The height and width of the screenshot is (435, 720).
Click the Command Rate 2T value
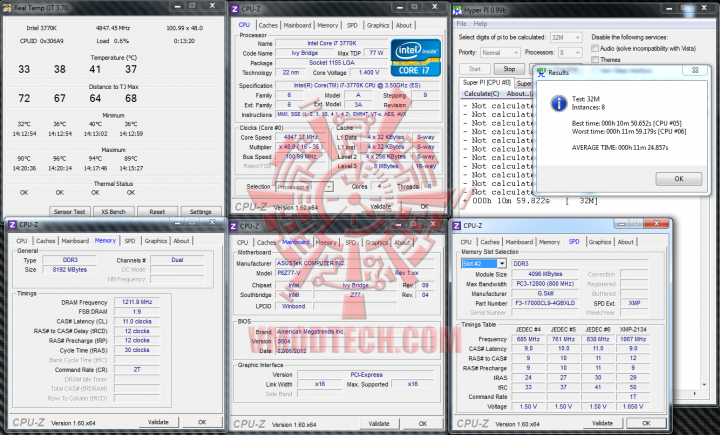pos(137,370)
